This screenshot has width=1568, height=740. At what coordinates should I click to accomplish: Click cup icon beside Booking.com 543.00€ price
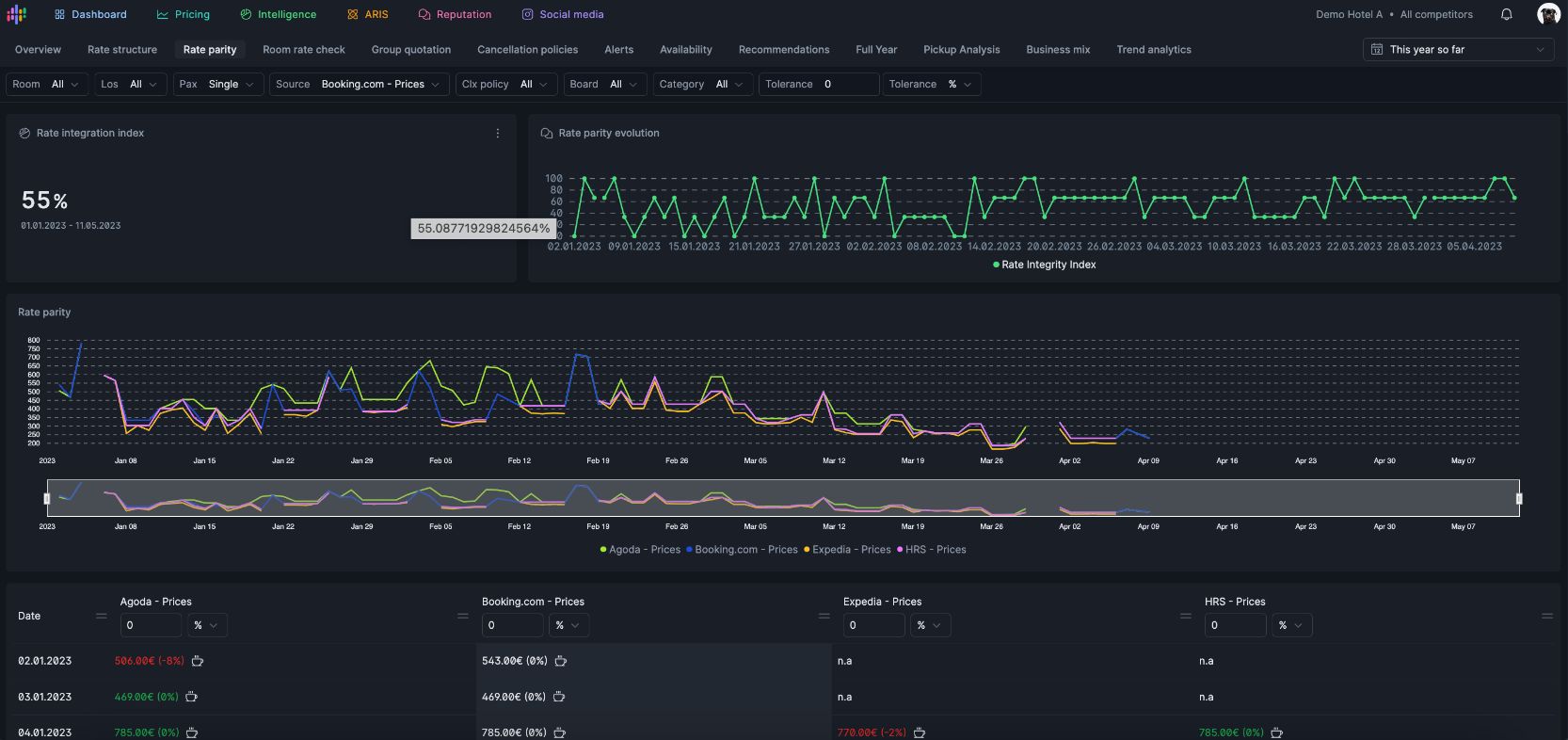(561, 661)
